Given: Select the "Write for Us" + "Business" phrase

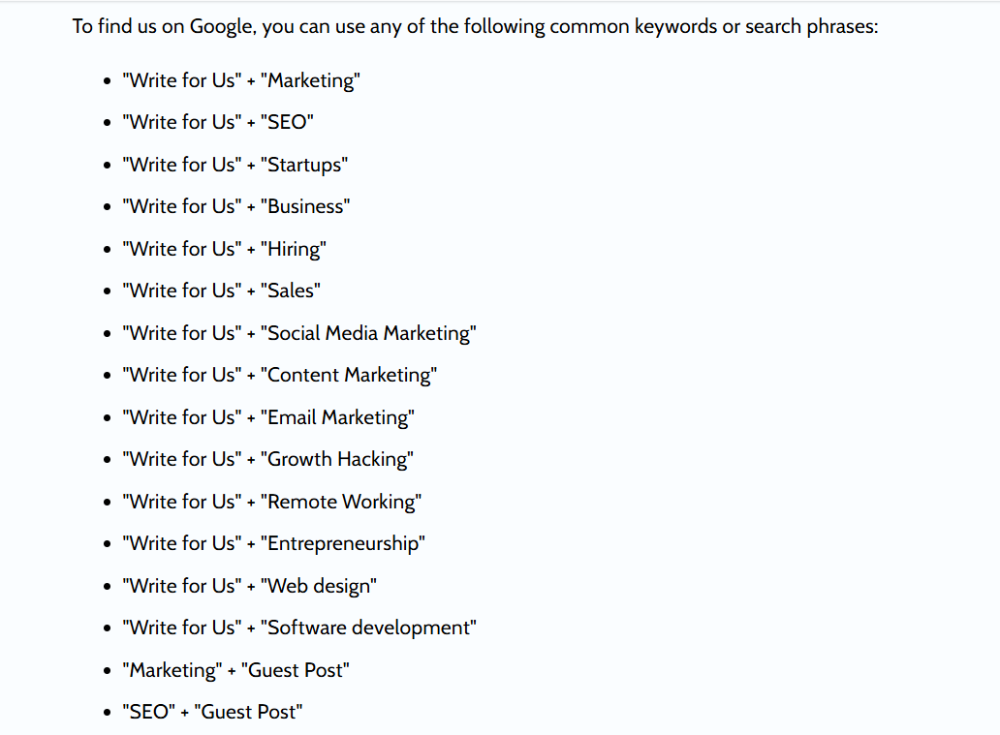Looking at the screenshot, I should [x=236, y=206].
